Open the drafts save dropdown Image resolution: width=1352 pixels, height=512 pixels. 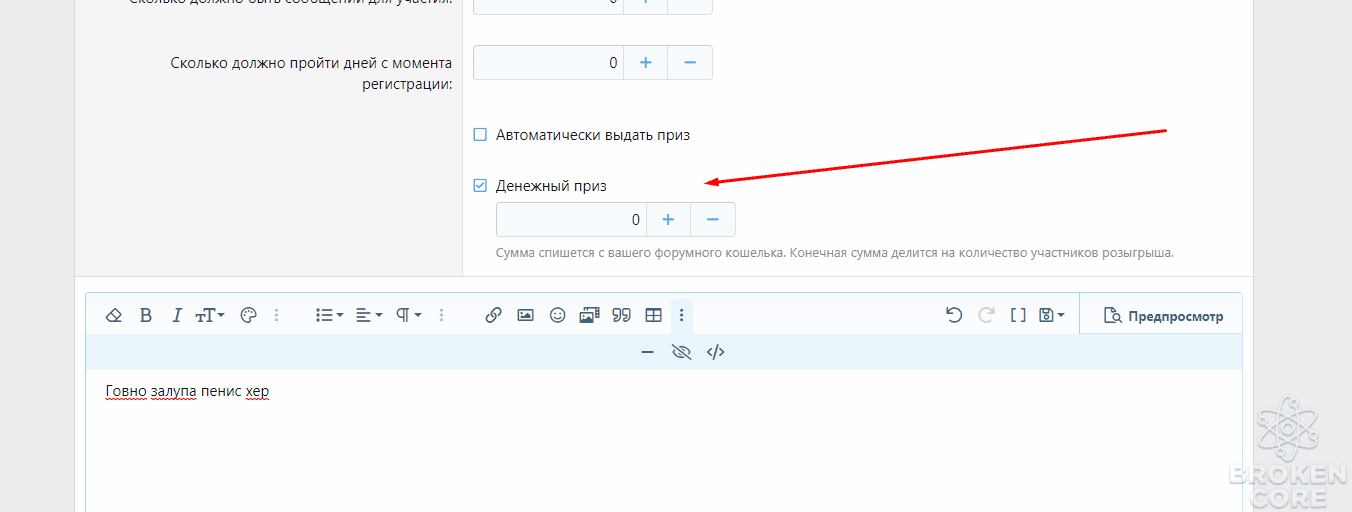pyautogui.click(x=1051, y=315)
